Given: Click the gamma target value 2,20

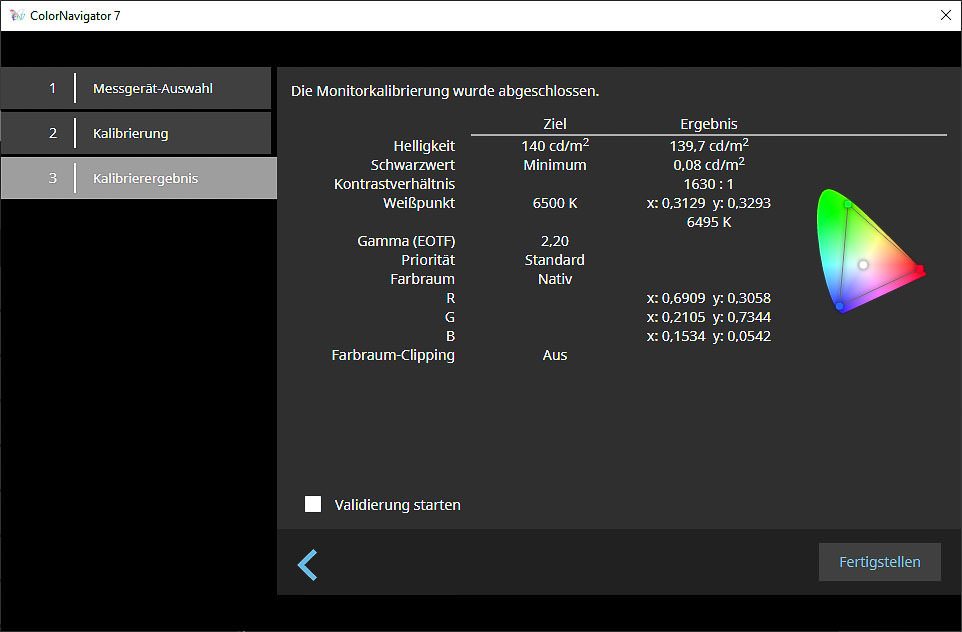Looking at the screenshot, I should click(555, 241).
